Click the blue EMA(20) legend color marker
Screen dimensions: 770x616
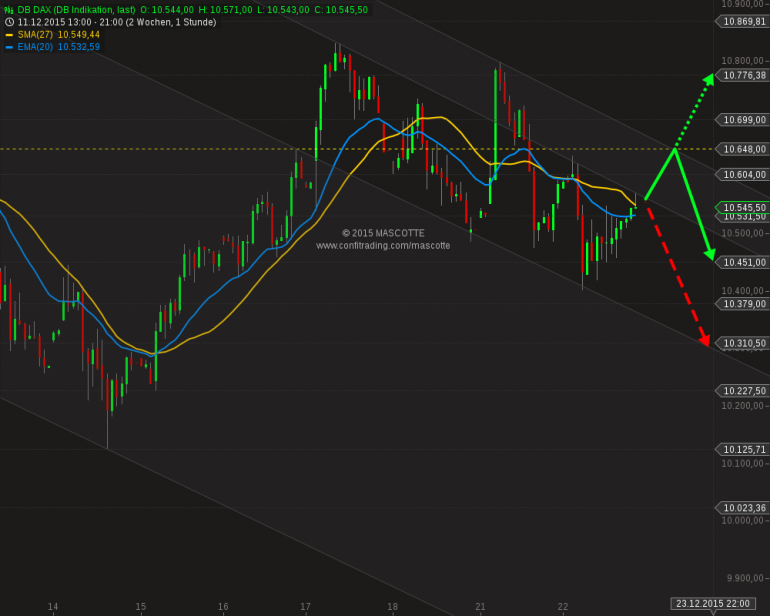(x=9, y=47)
